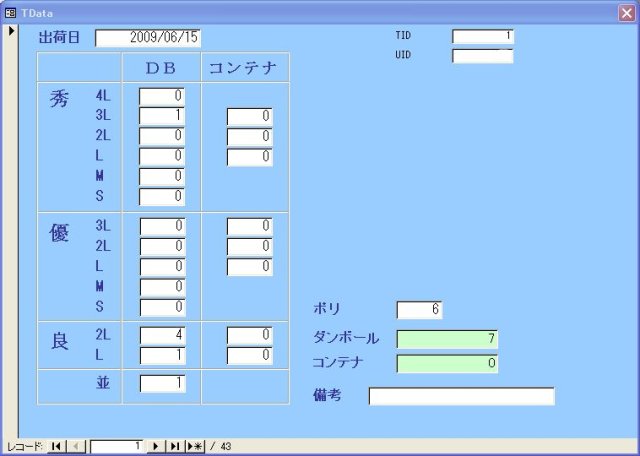Image resolution: width=640 pixels, height=456 pixels.
Task: Click the 優 L コンテナ field
Action: pos(249,267)
